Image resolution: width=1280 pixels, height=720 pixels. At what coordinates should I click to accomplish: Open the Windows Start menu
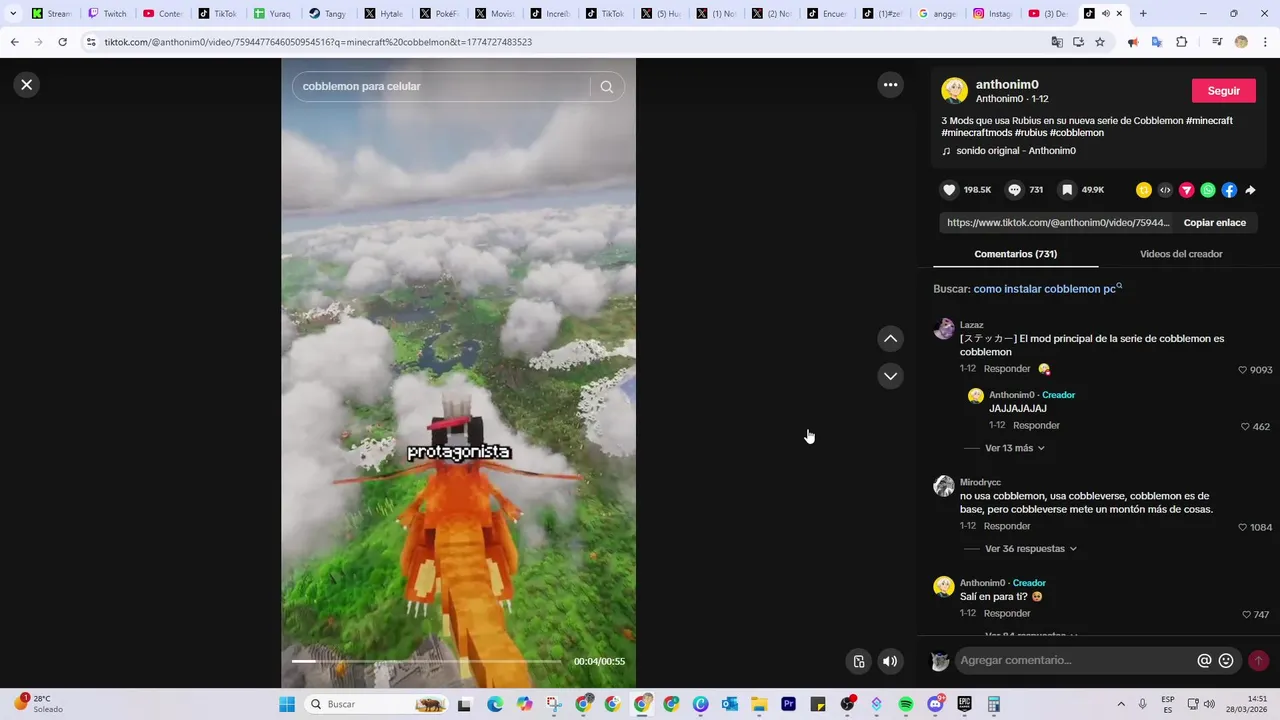[x=287, y=704]
